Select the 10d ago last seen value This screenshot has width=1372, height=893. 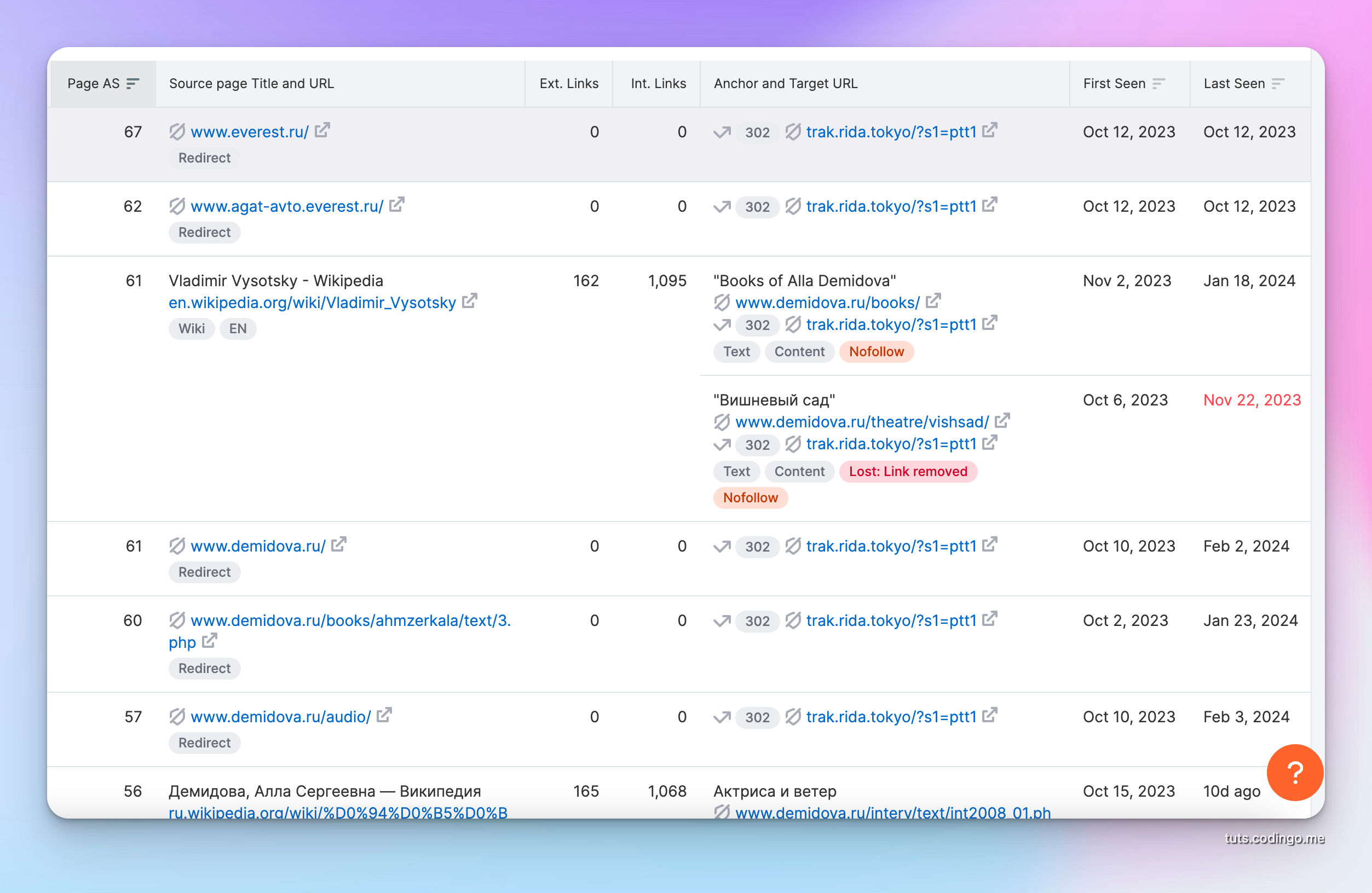[x=1232, y=791]
